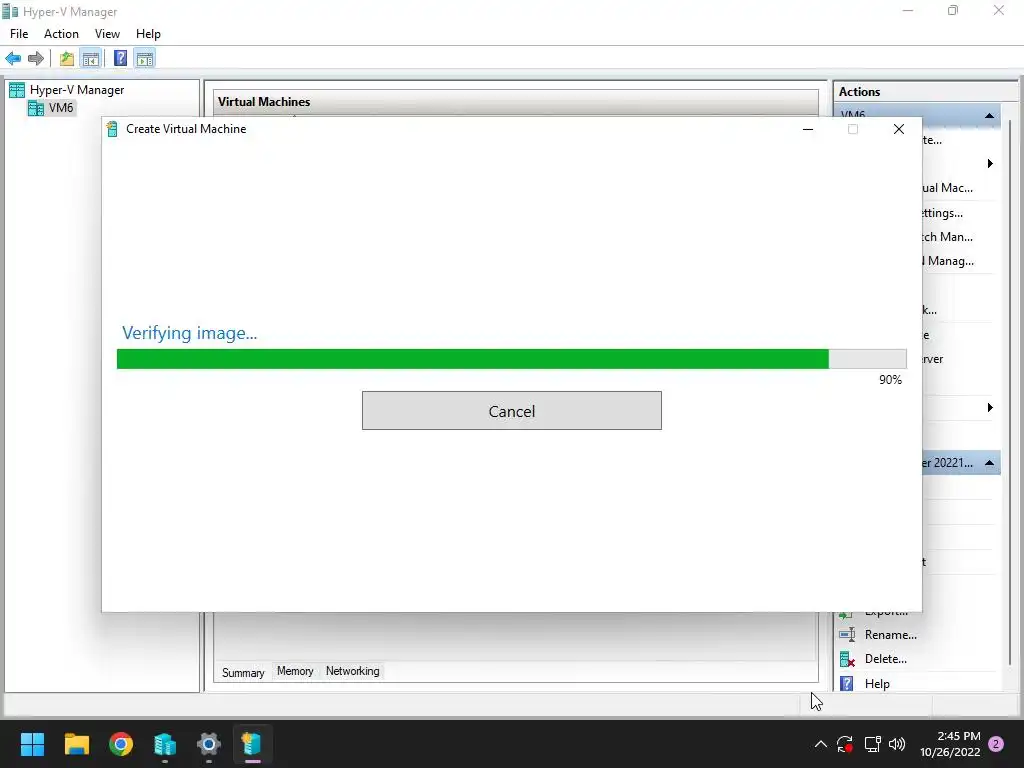This screenshot has width=1024, height=768.
Task: Collapse the VM6 section in Actions pane
Action: click(989, 116)
